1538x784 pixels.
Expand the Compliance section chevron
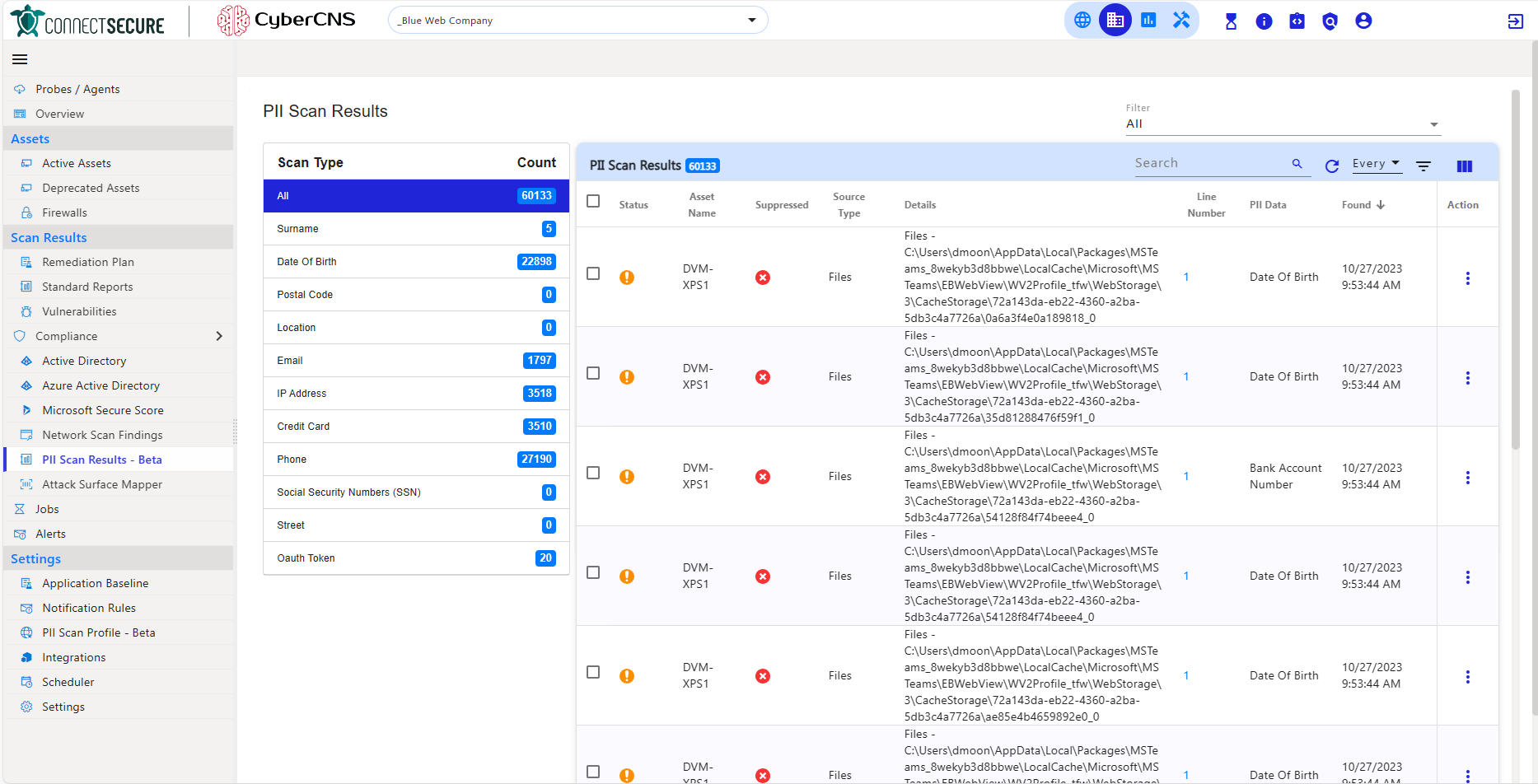tap(219, 336)
